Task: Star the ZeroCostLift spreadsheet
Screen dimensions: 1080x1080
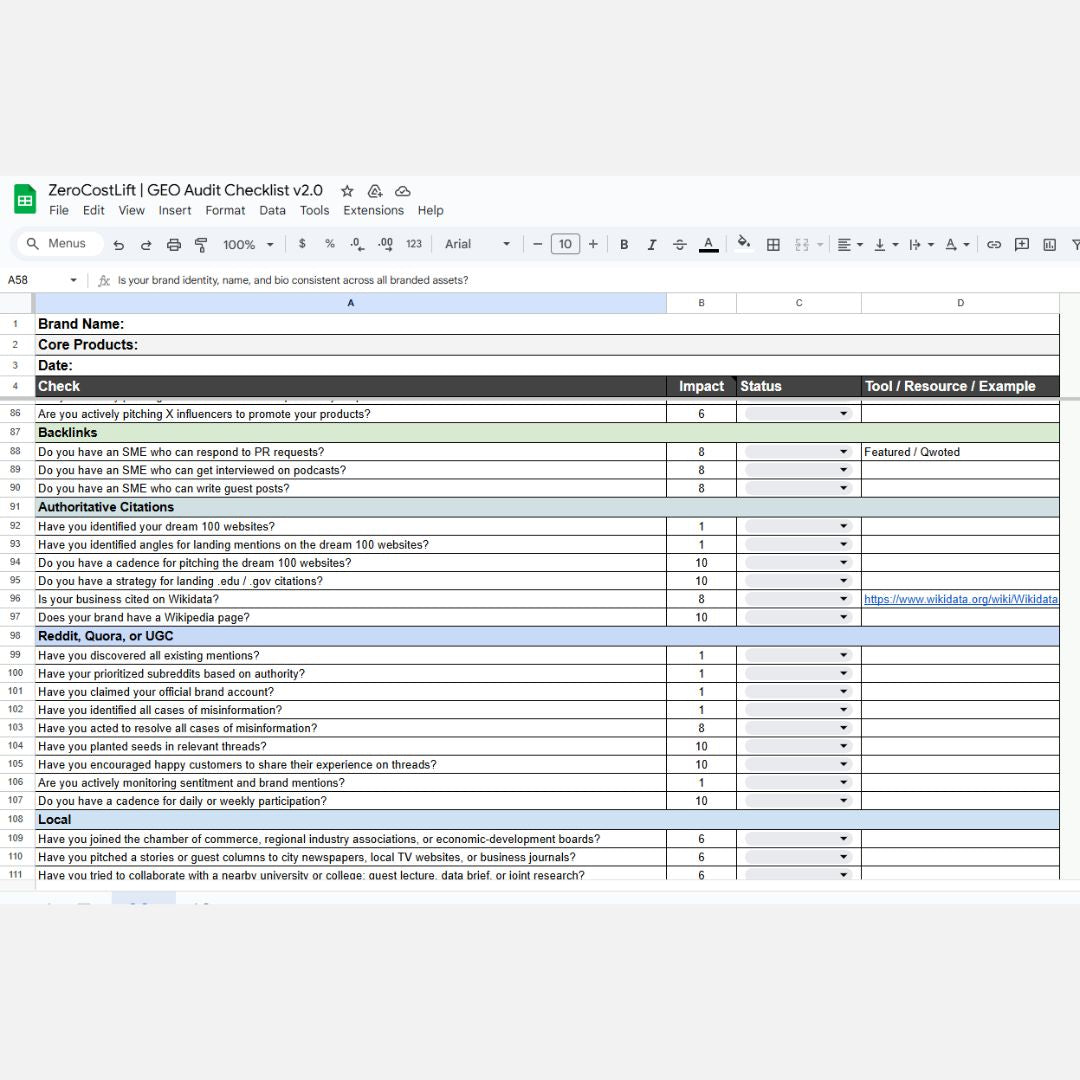Action: (x=347, y=191)
